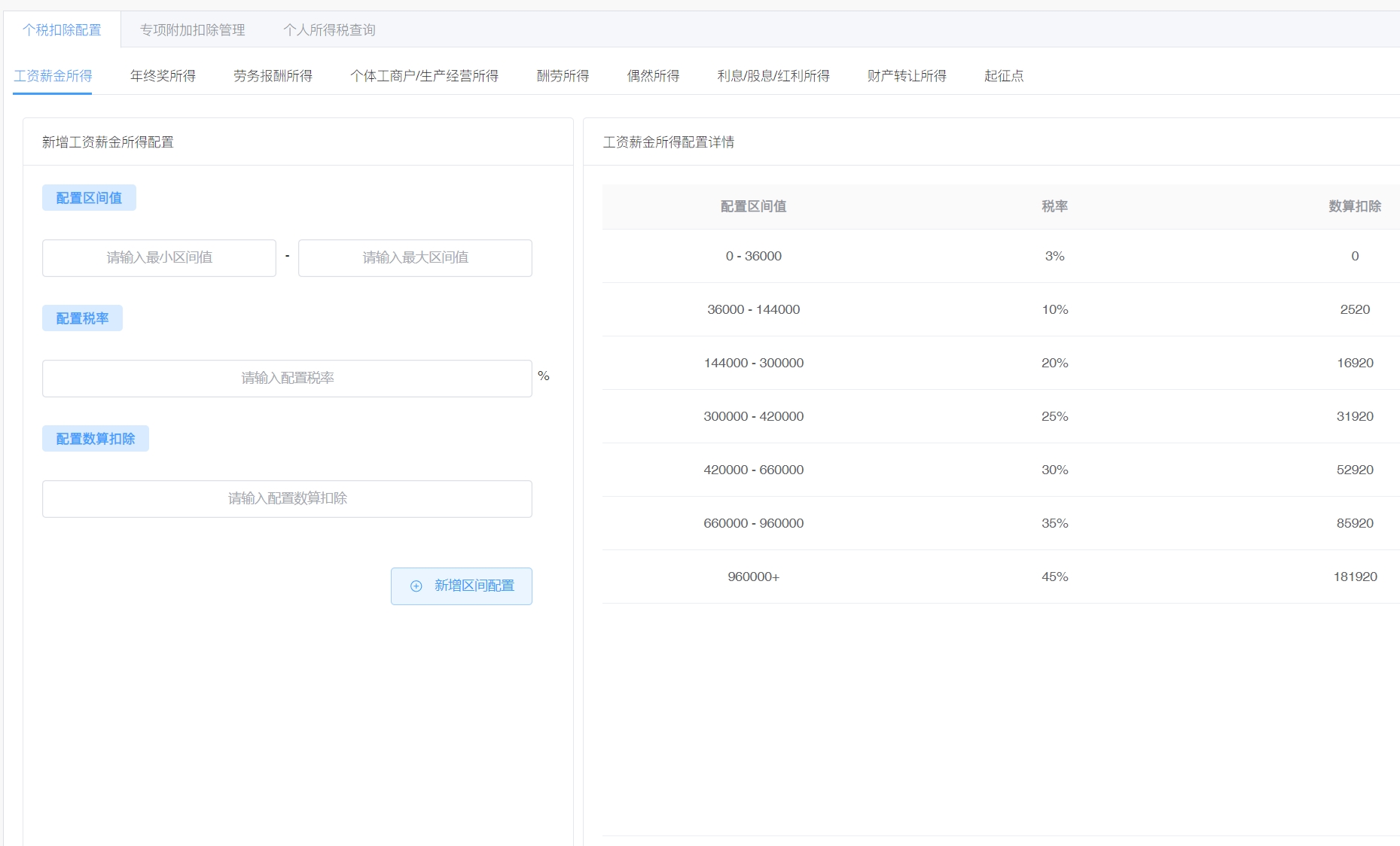The width and height of the screenshot is (1400, 846).
Task: Click the plus icon in 新增区间配置 button
Action: [416, 586]
